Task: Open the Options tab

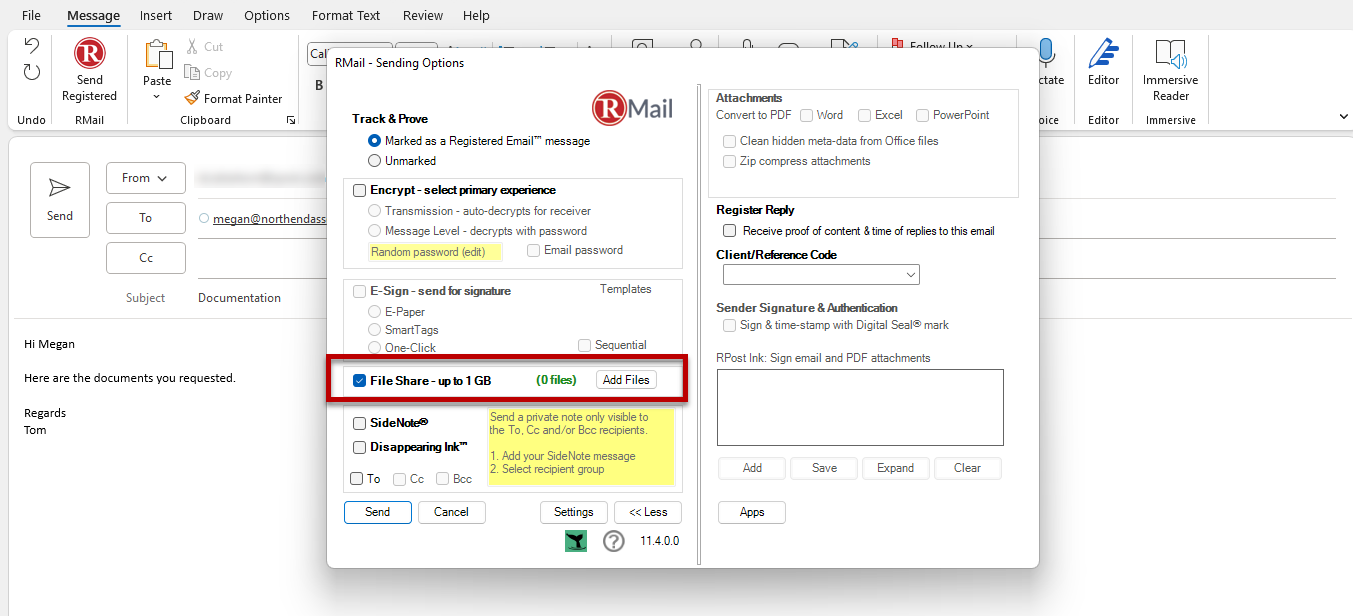Action: point(267,15)
